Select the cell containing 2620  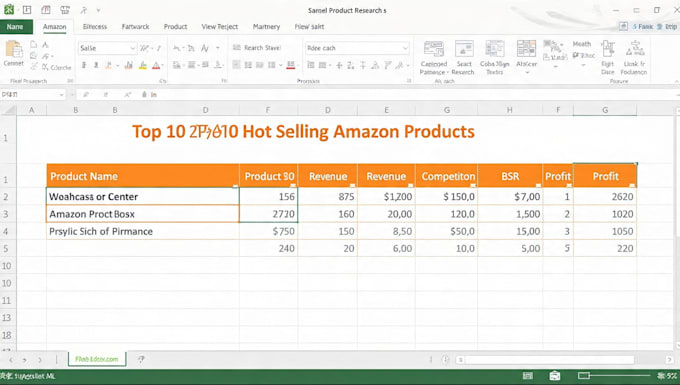605,196
